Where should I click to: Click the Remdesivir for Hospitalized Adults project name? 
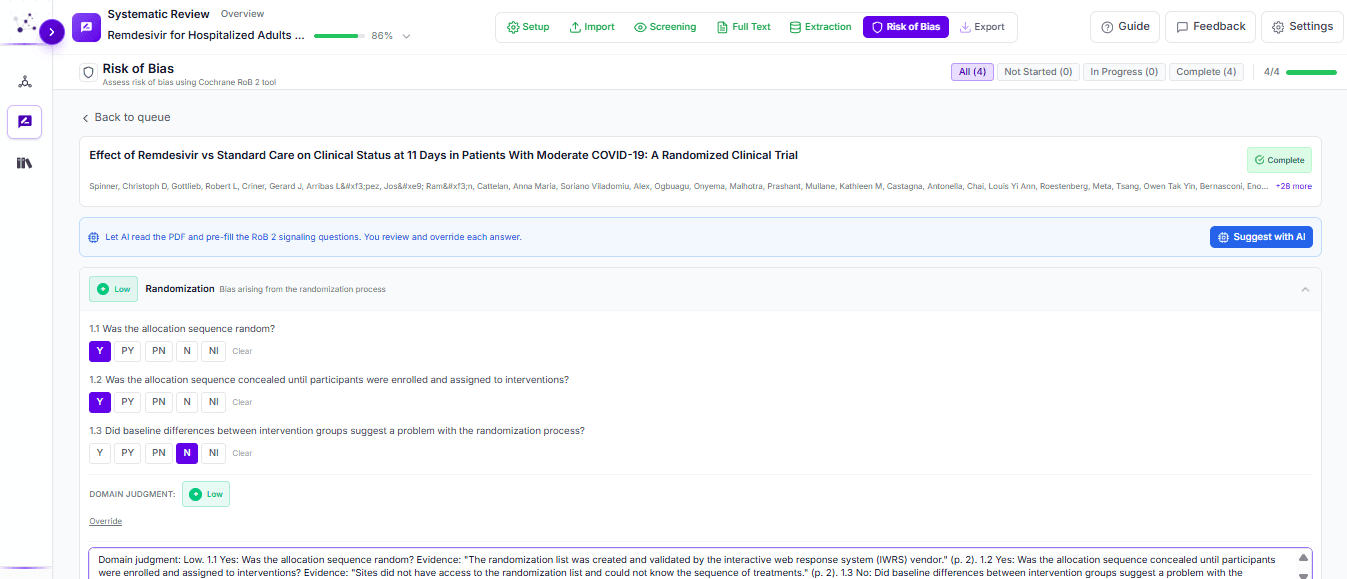206,35
